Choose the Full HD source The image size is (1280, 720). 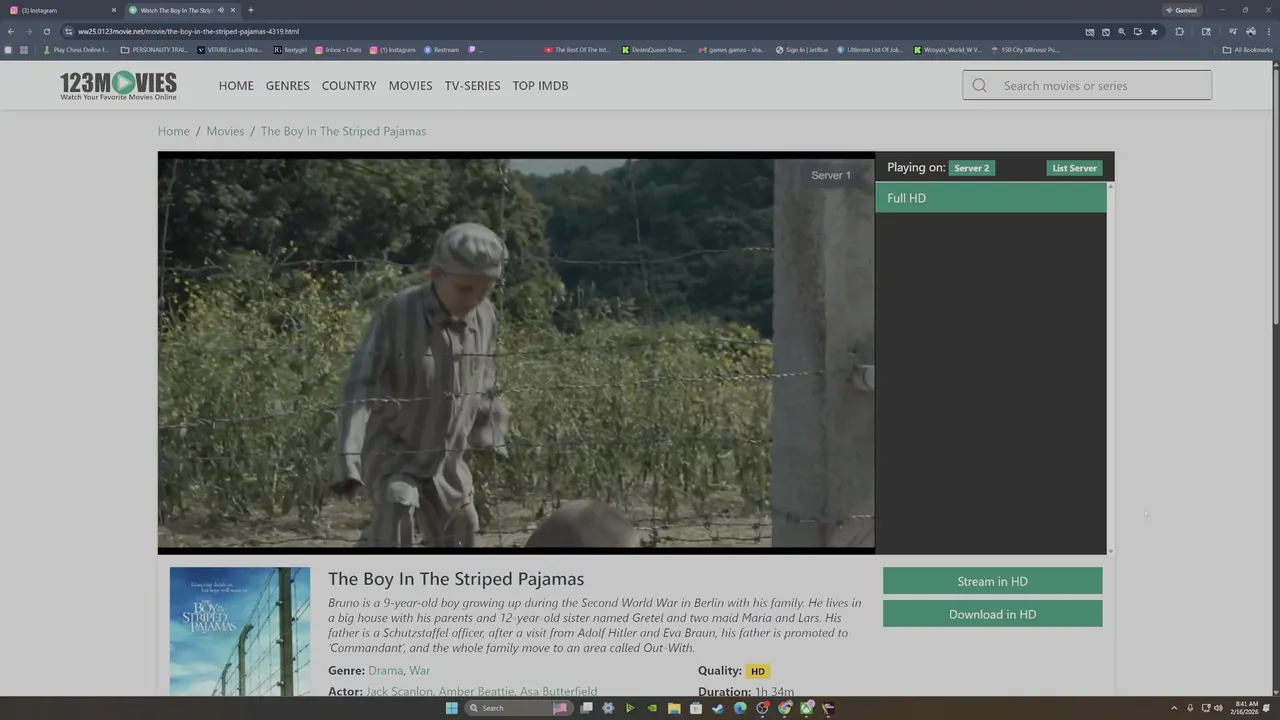pyautogui.click(x=991, y=198)
